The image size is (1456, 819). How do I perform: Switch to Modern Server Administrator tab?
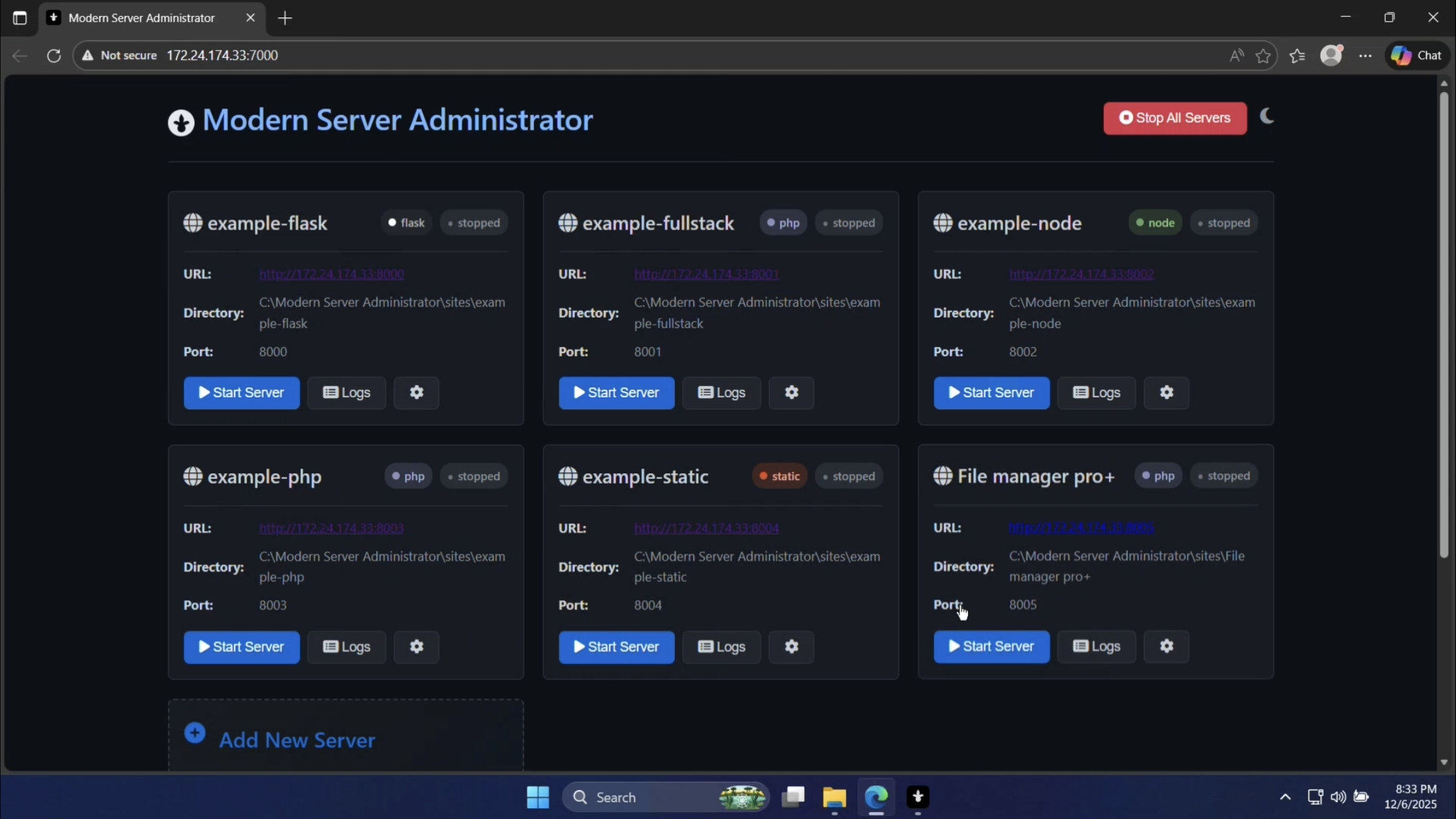(x=142, y=18)
